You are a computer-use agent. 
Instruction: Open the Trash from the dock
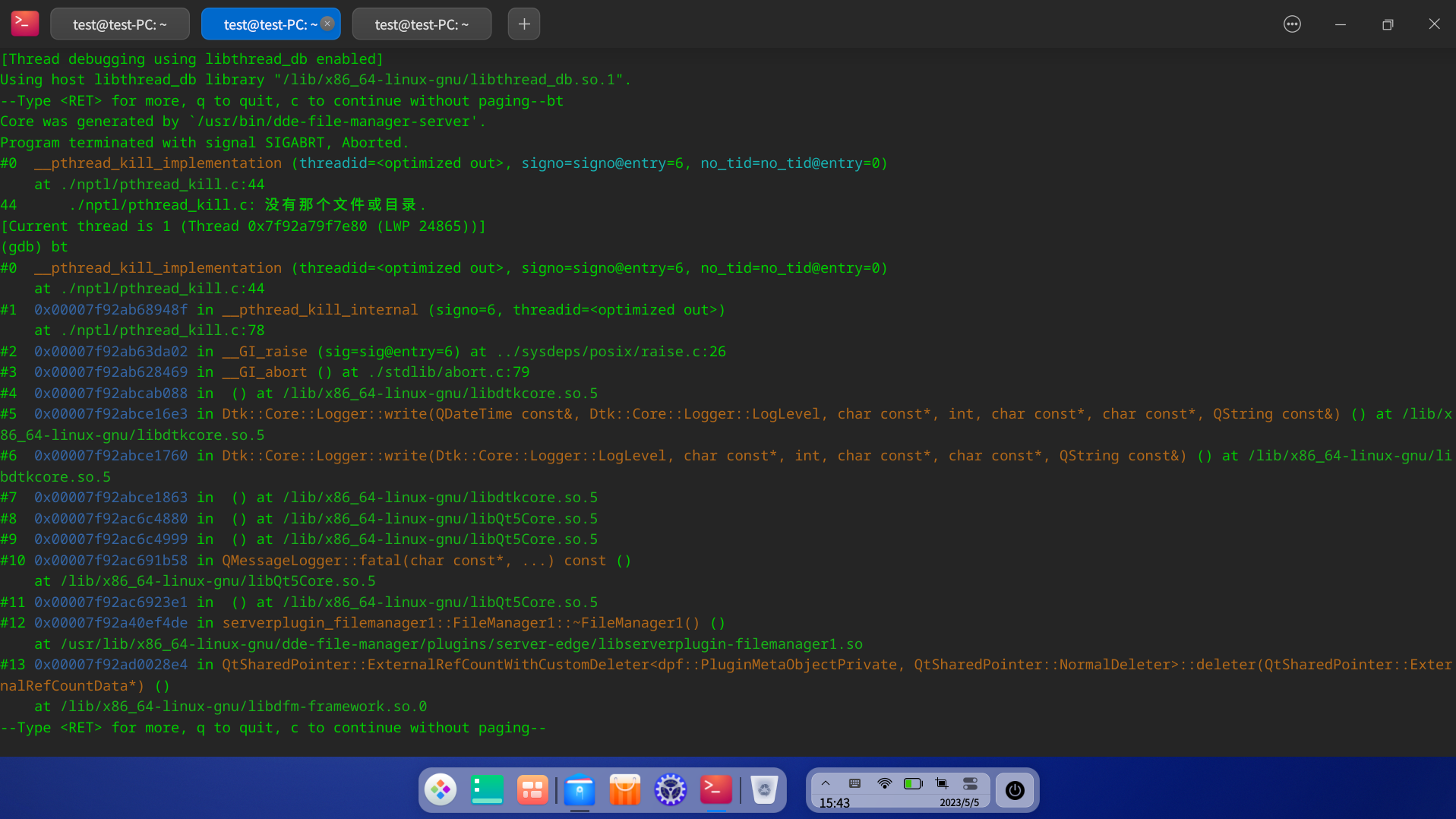[763, 790]
